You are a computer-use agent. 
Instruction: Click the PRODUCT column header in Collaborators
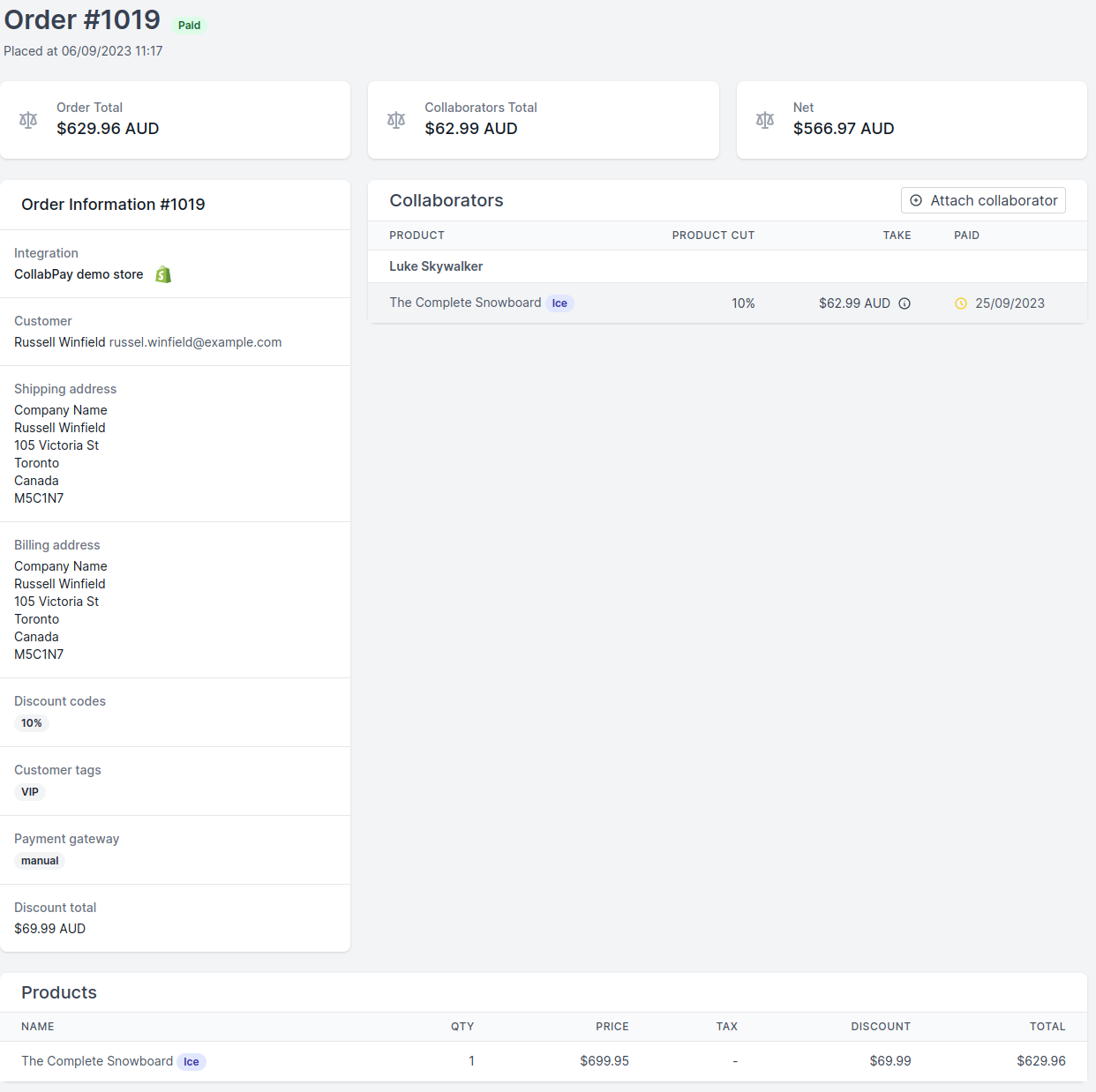pos(417,236)
